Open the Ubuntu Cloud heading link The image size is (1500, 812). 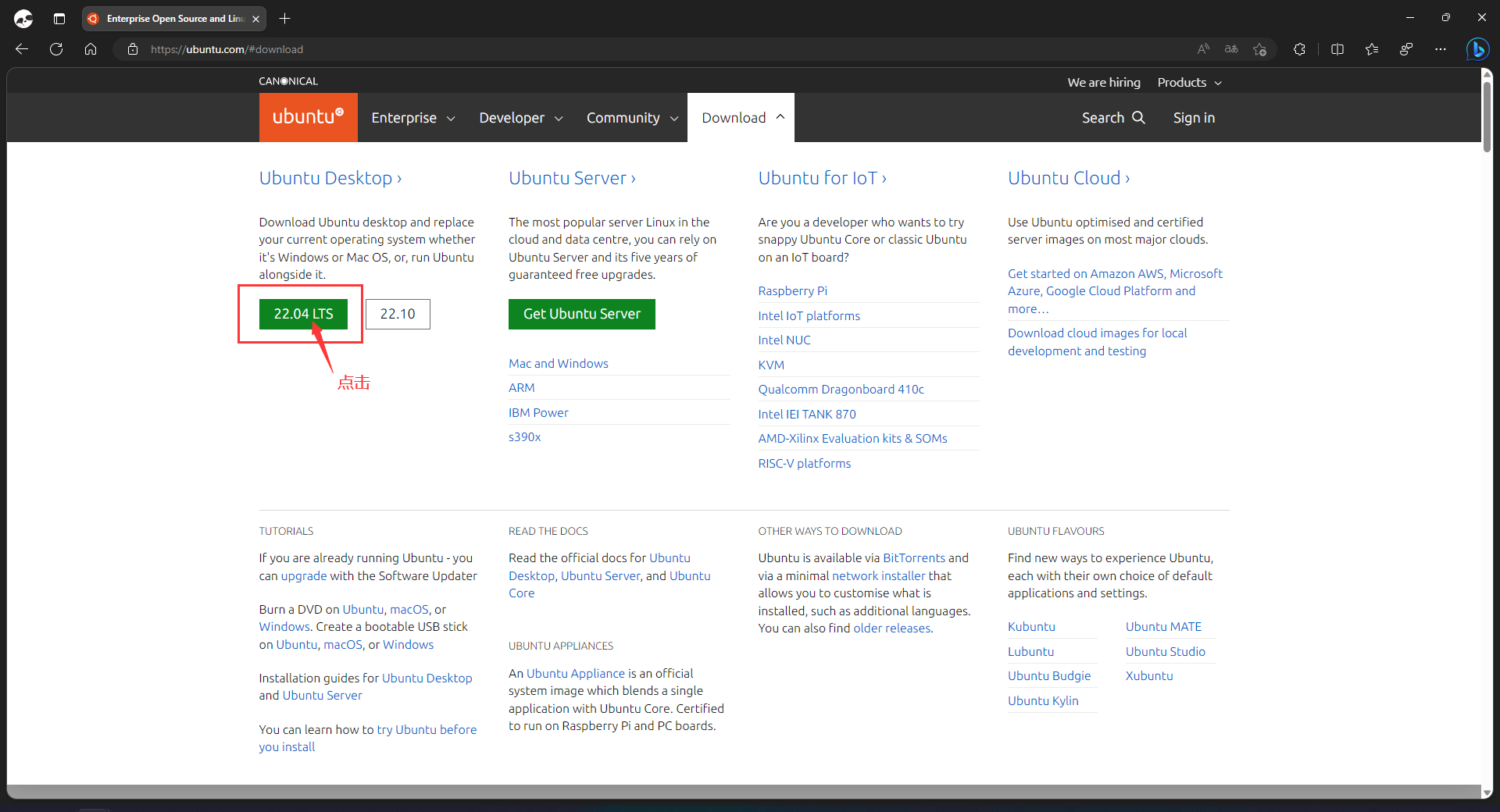coord(1069,178)
